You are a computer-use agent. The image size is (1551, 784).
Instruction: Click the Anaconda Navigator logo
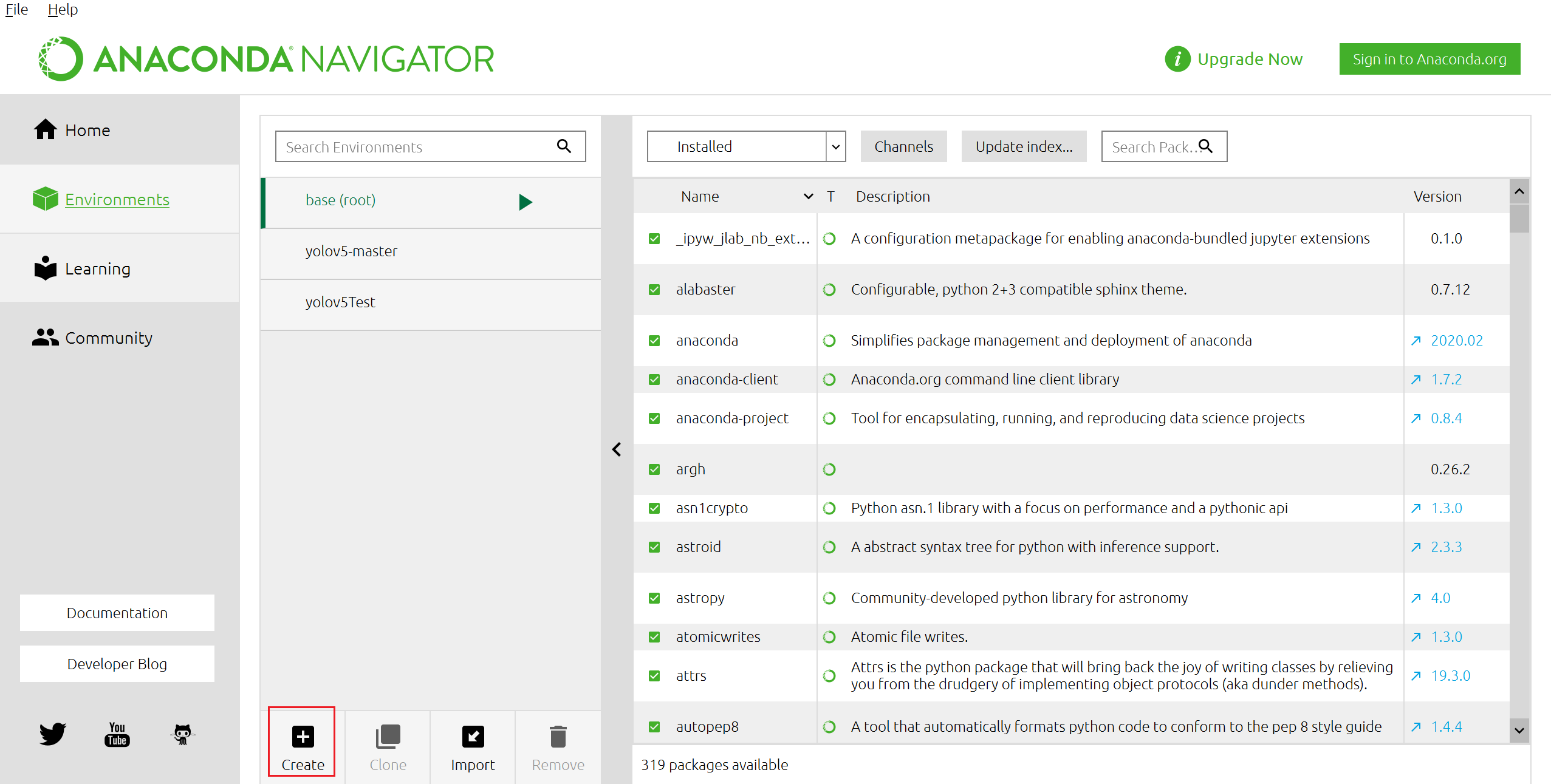(266, 59)
